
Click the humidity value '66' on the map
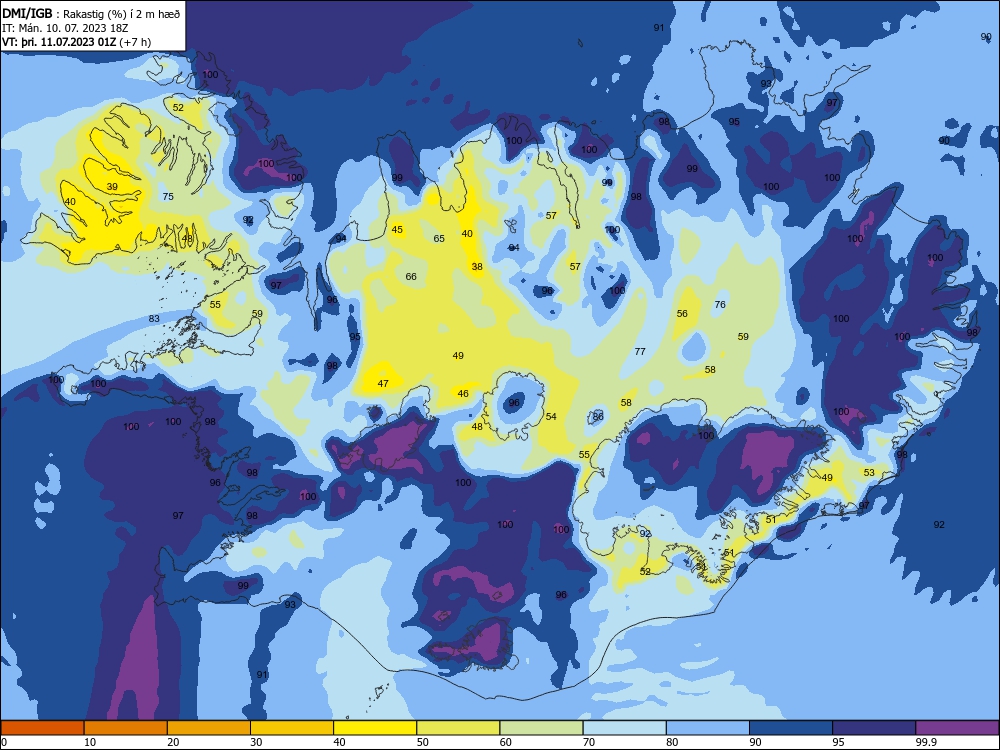coord(411,276)
